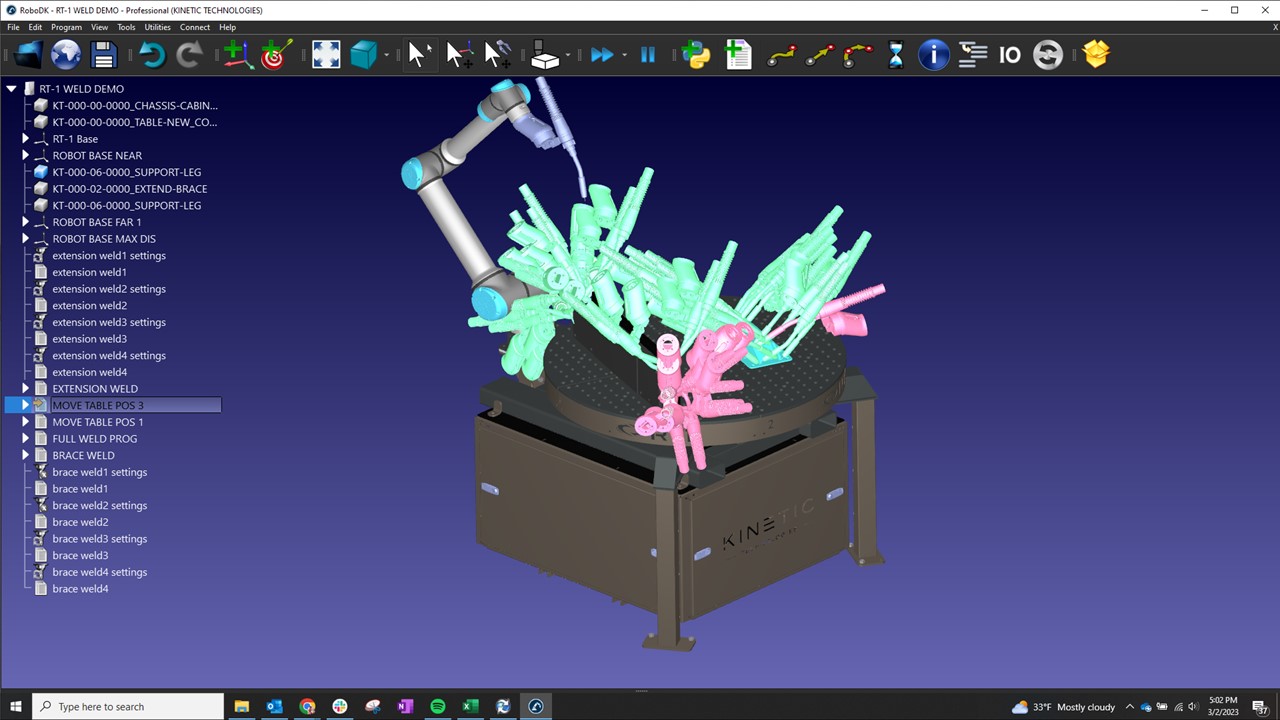
Task: Click the Add reference frame icon
Action: 237,55
